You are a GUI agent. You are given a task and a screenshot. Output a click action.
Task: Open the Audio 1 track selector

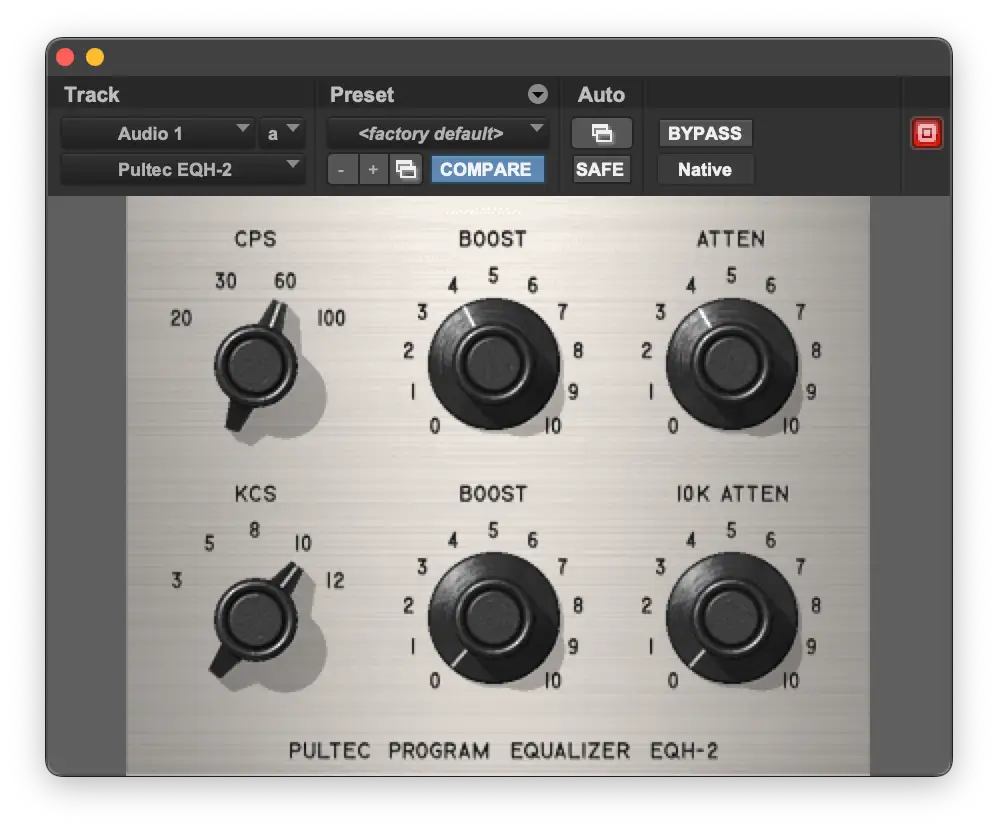156,133
